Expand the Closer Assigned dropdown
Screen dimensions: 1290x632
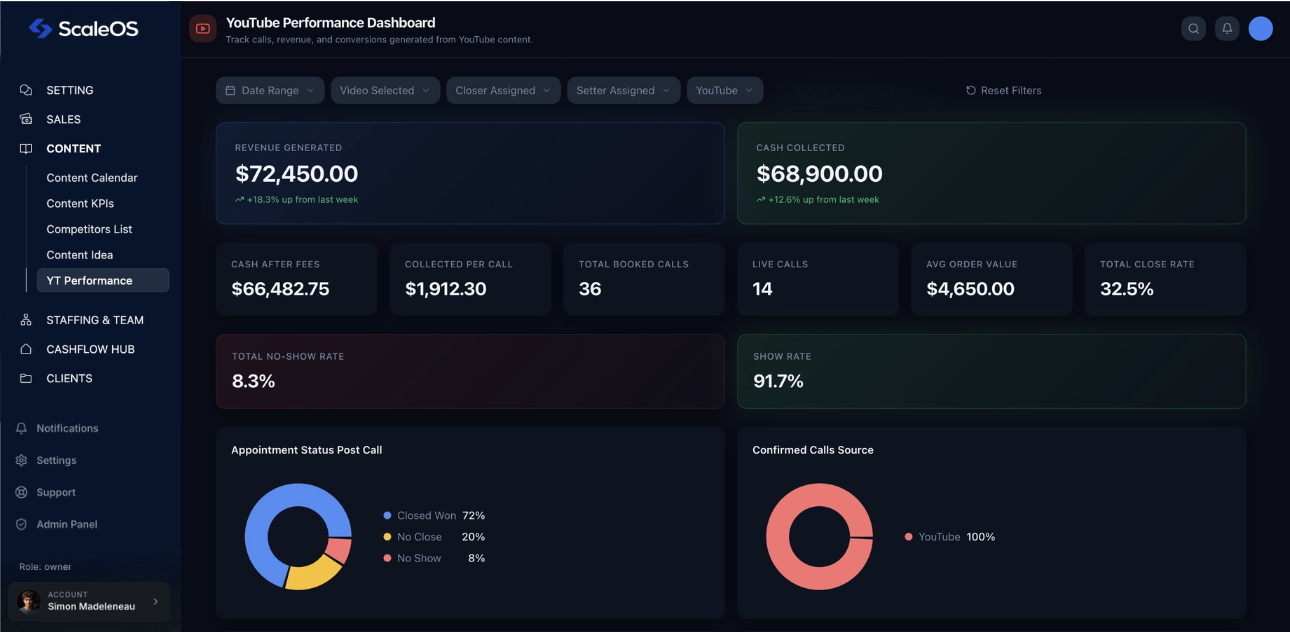click(503, 90)
